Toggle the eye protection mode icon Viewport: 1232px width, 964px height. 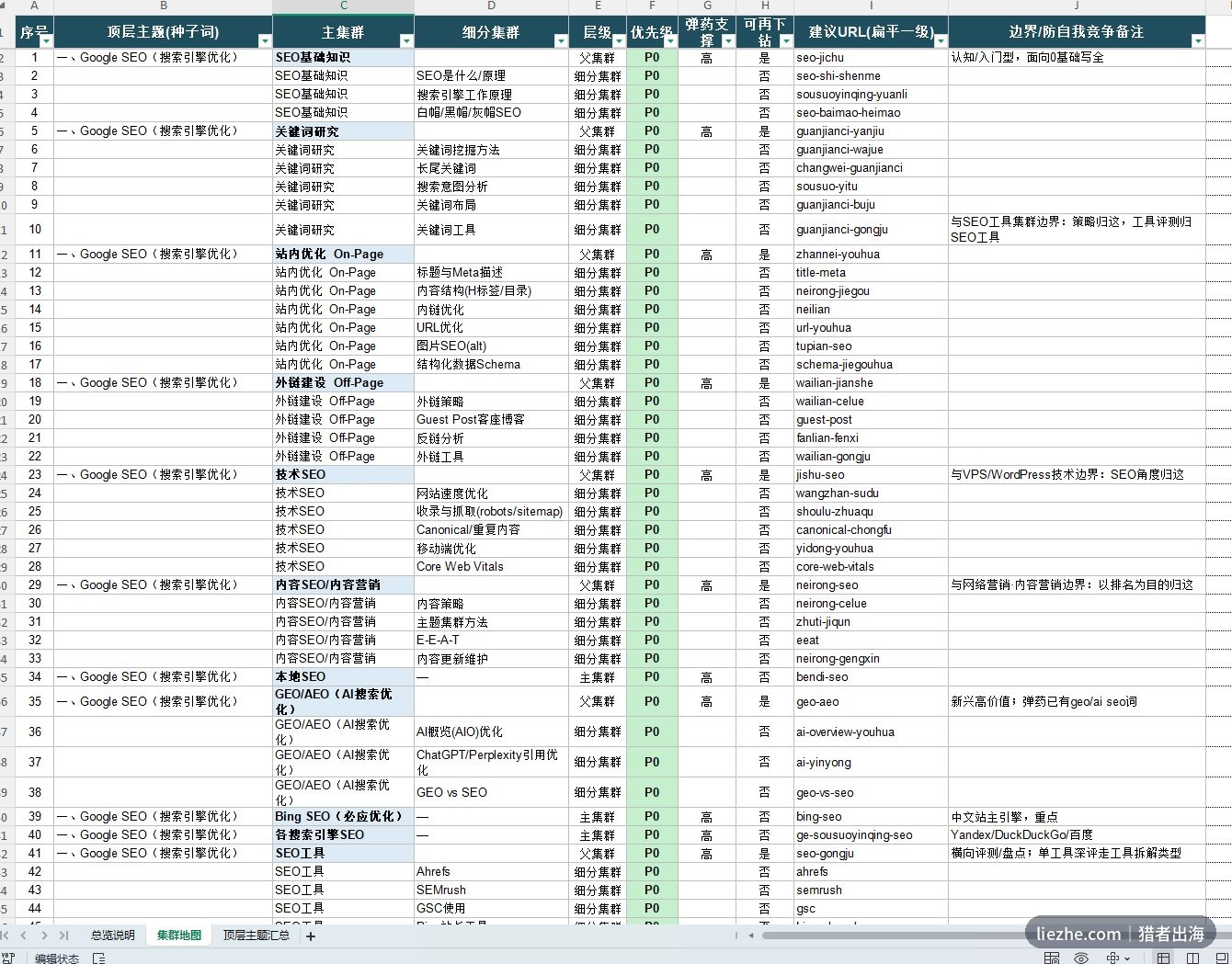[x=1081, y=958]
